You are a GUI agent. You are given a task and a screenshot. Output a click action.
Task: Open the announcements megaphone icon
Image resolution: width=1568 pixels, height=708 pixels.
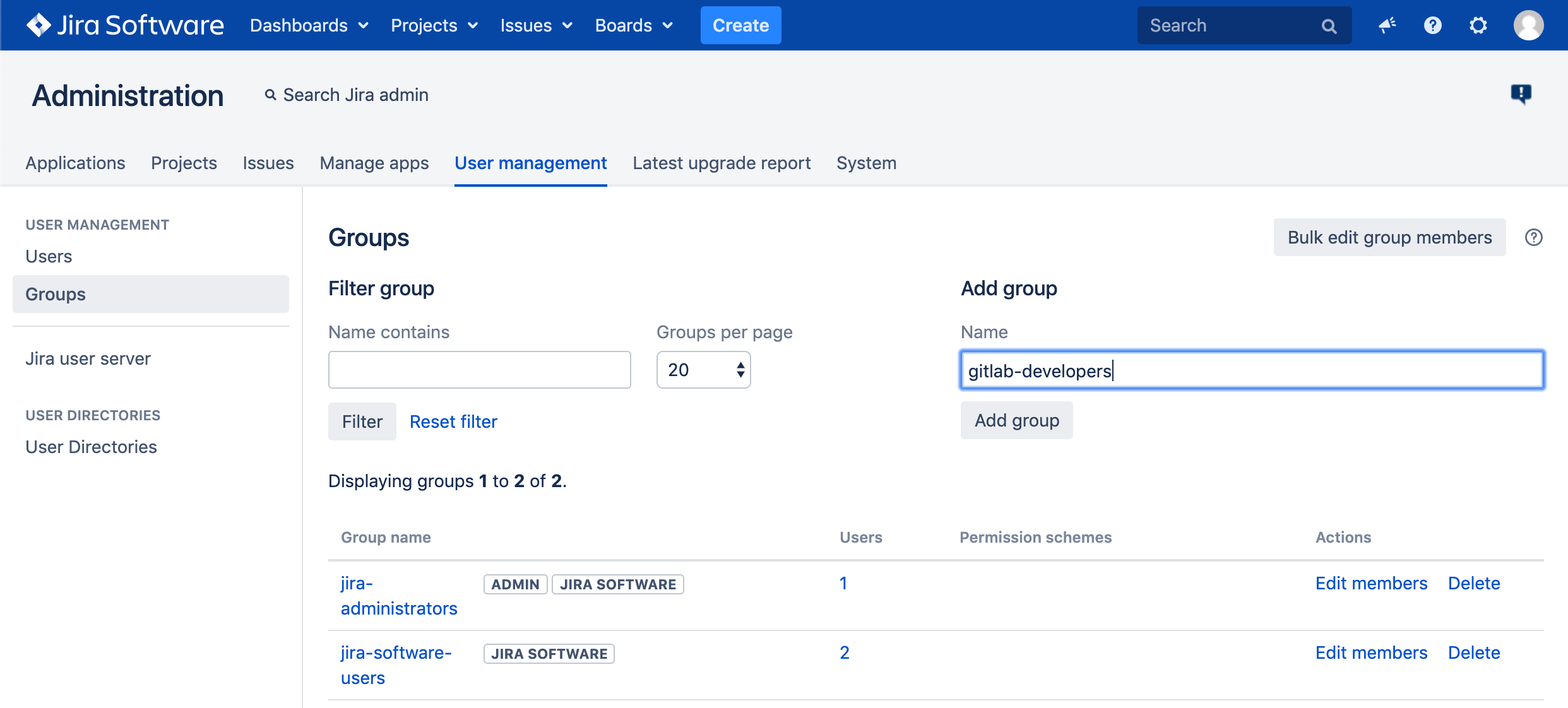(x=1386, y=25)
